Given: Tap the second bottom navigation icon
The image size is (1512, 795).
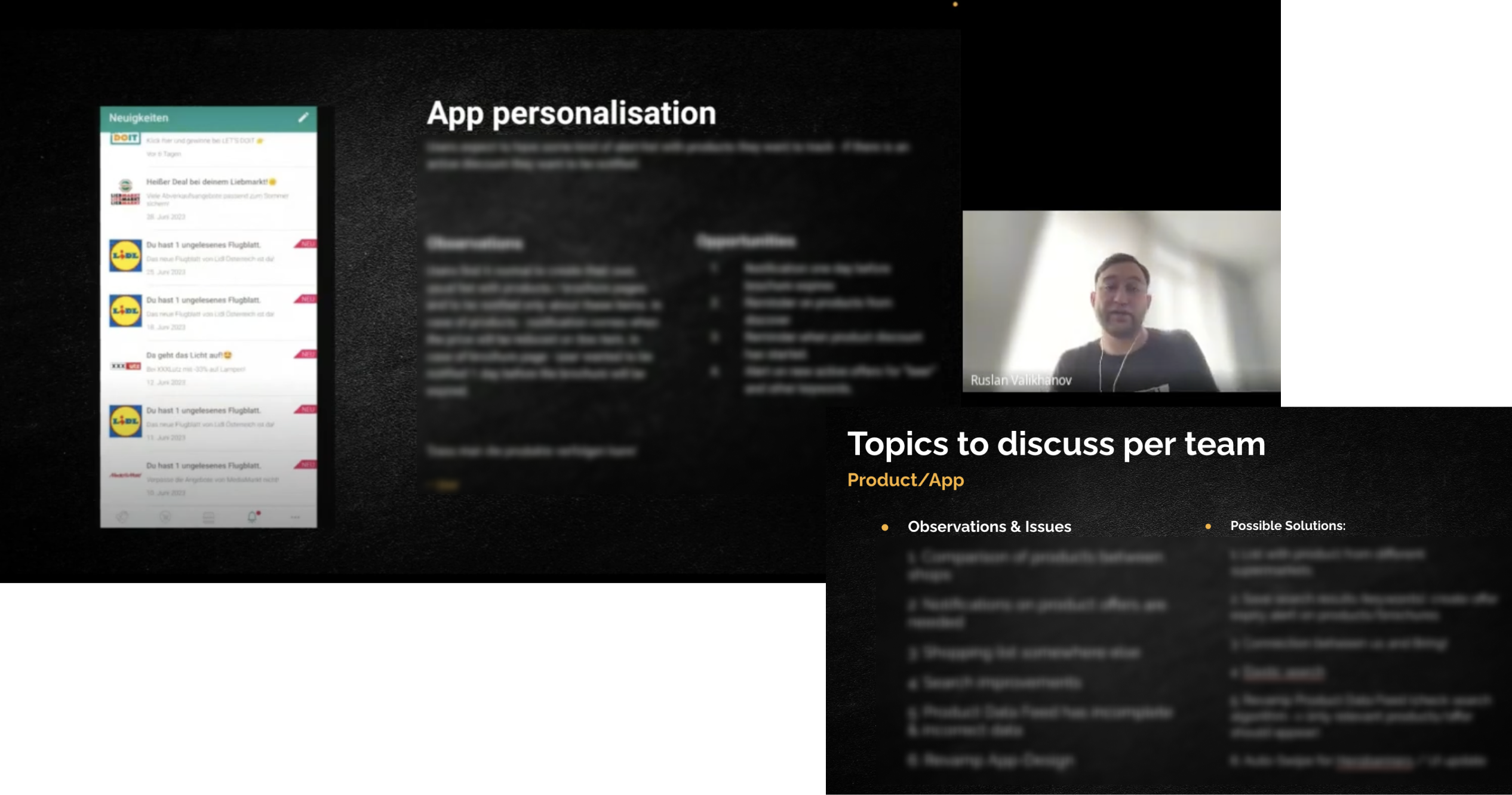Looking at the screenshot, I should (165, 517).
